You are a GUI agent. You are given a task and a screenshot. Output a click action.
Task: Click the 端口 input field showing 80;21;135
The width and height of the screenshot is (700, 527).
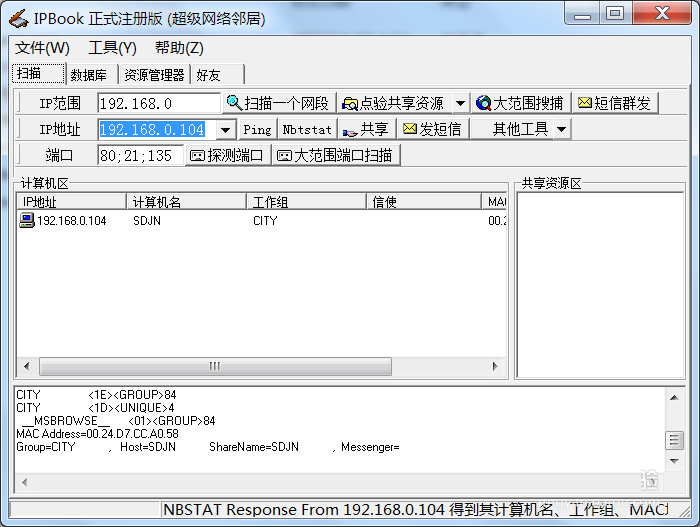point(140,155)
